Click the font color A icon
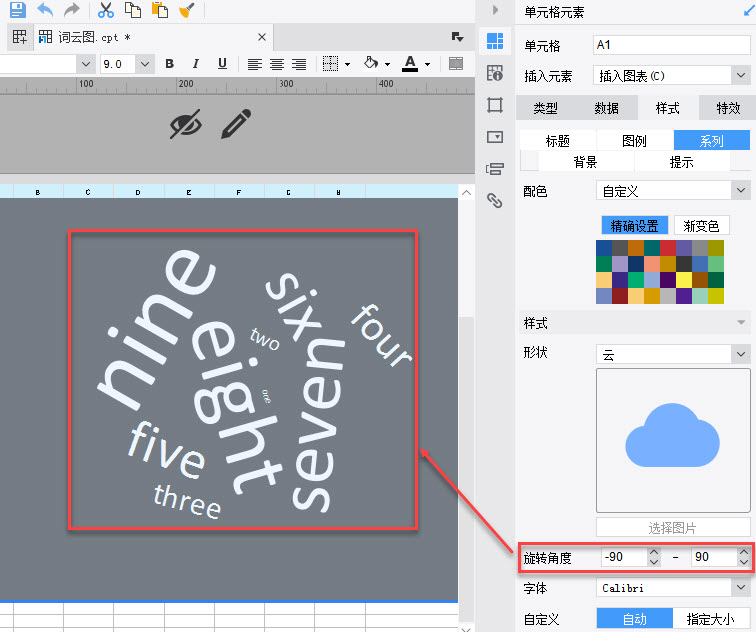 pyautogui.click(x=410, y=64)
